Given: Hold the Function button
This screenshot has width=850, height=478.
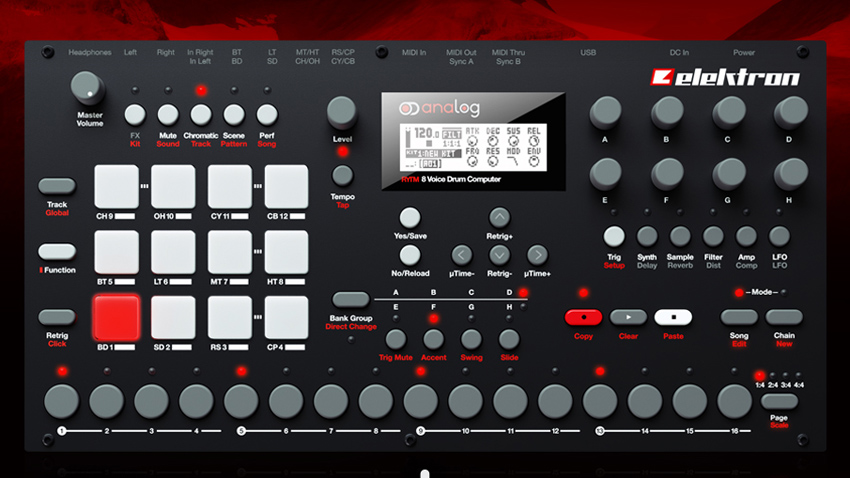Looking at the screenshot, I should [57, 251].
